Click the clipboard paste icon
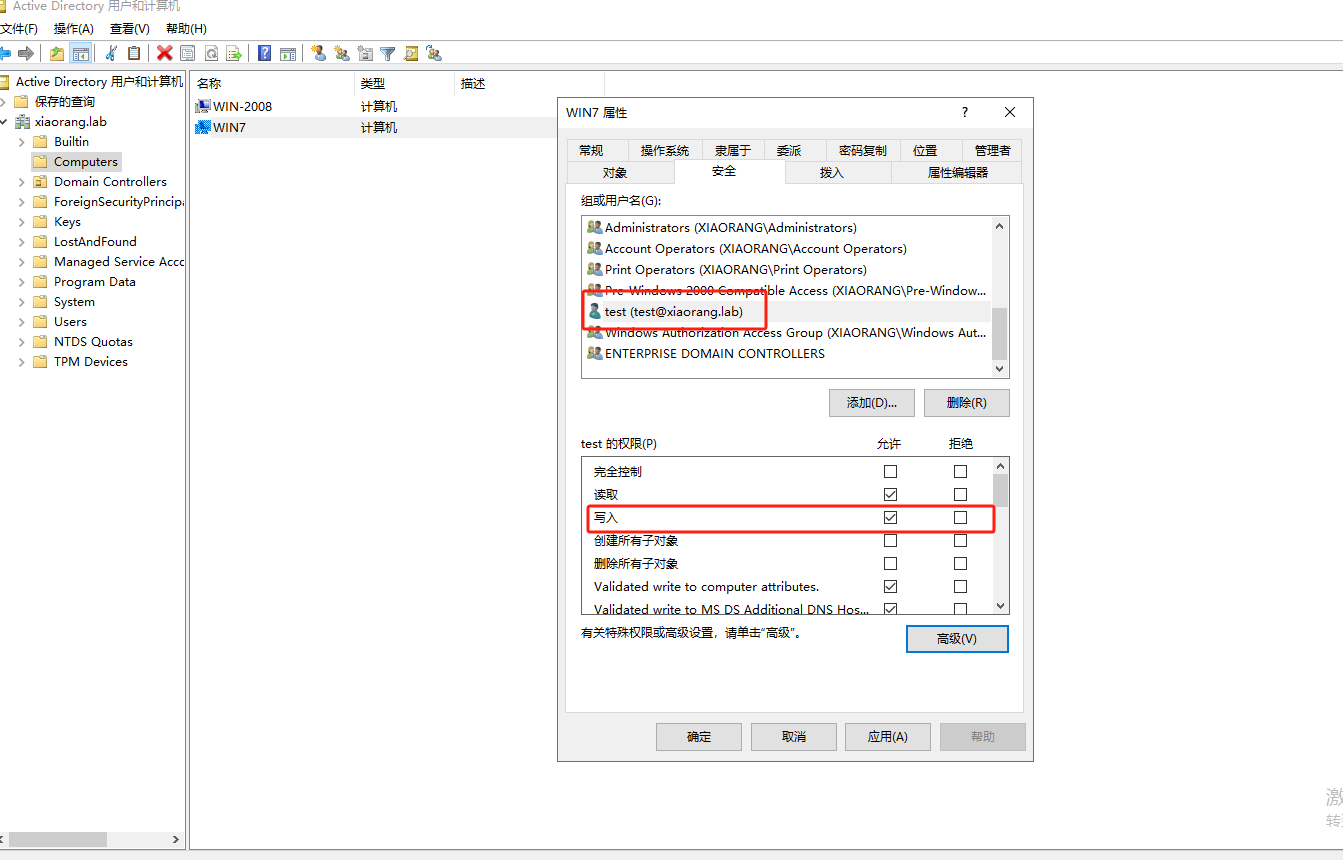Viewport: 1343px width, 860px height. [x=134, y=53]
